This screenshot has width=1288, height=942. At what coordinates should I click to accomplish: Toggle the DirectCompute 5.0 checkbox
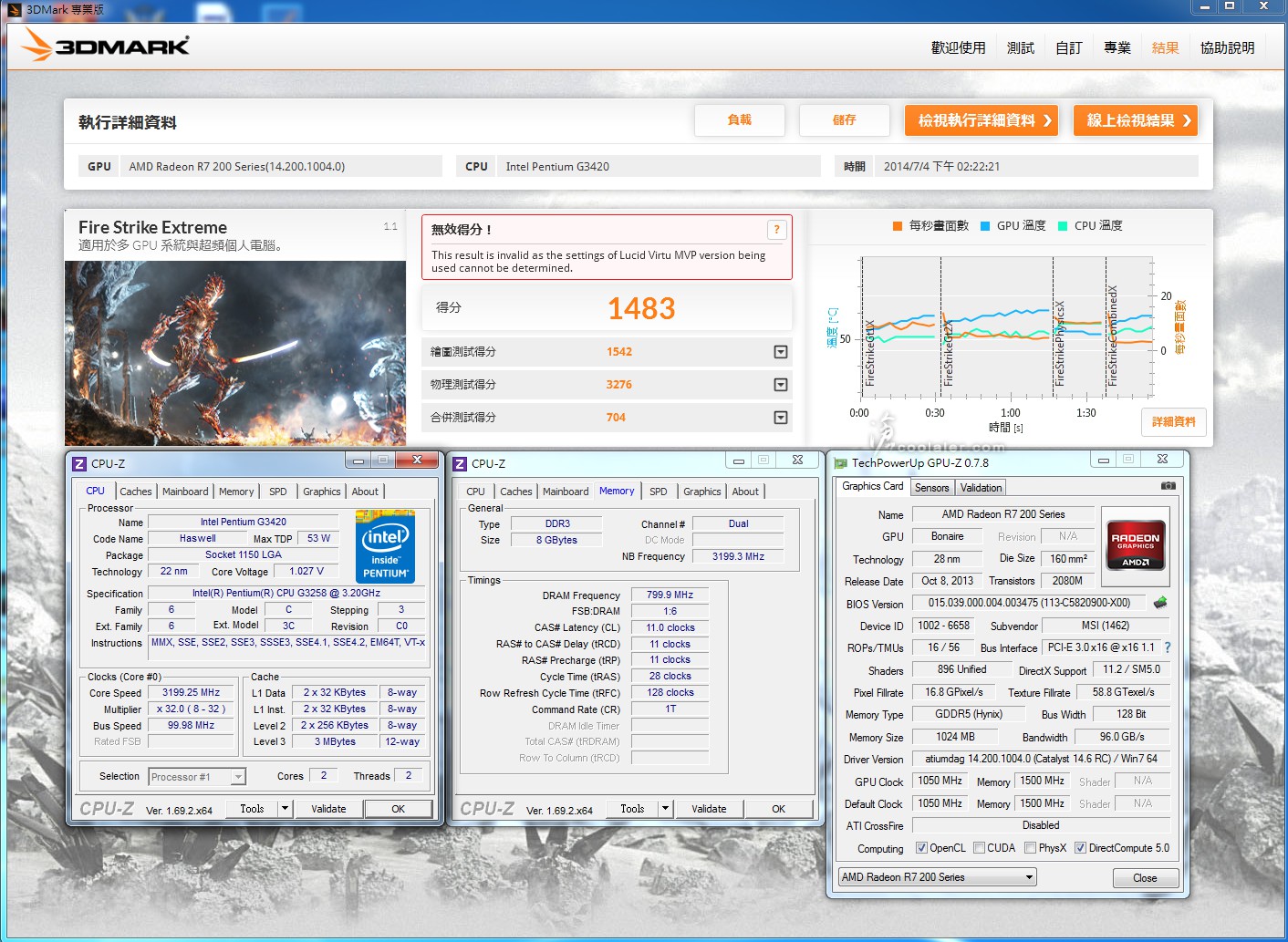1080,848
